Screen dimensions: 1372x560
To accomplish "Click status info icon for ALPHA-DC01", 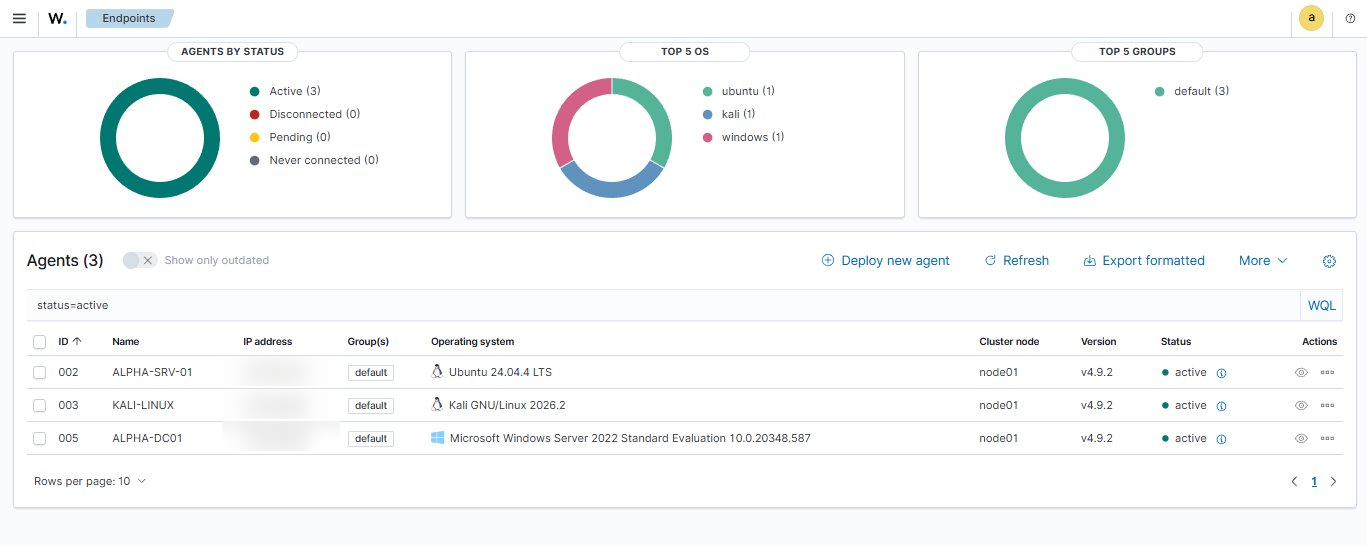I will [1222, 439].
